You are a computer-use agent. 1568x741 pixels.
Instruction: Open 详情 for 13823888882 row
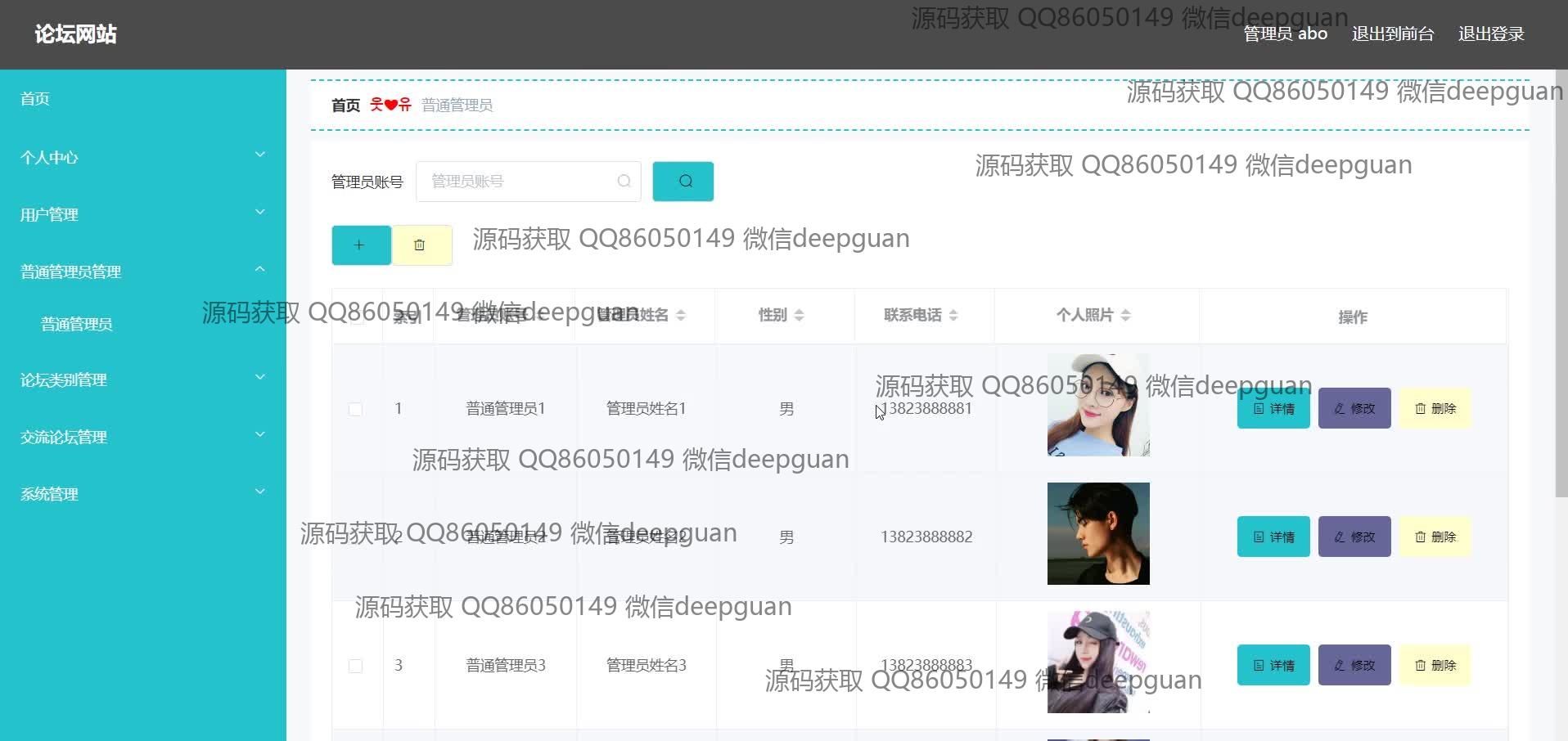[x=1273, y=537]
